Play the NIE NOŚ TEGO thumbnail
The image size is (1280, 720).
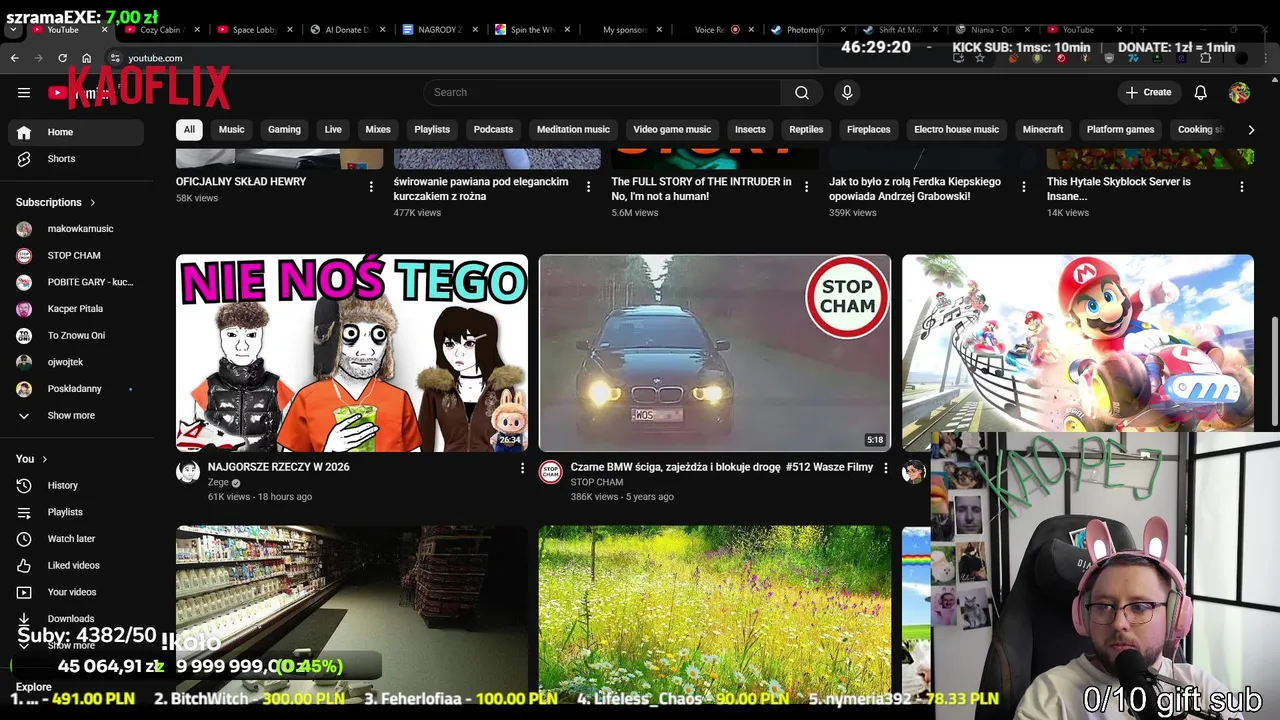click(352, 353)
